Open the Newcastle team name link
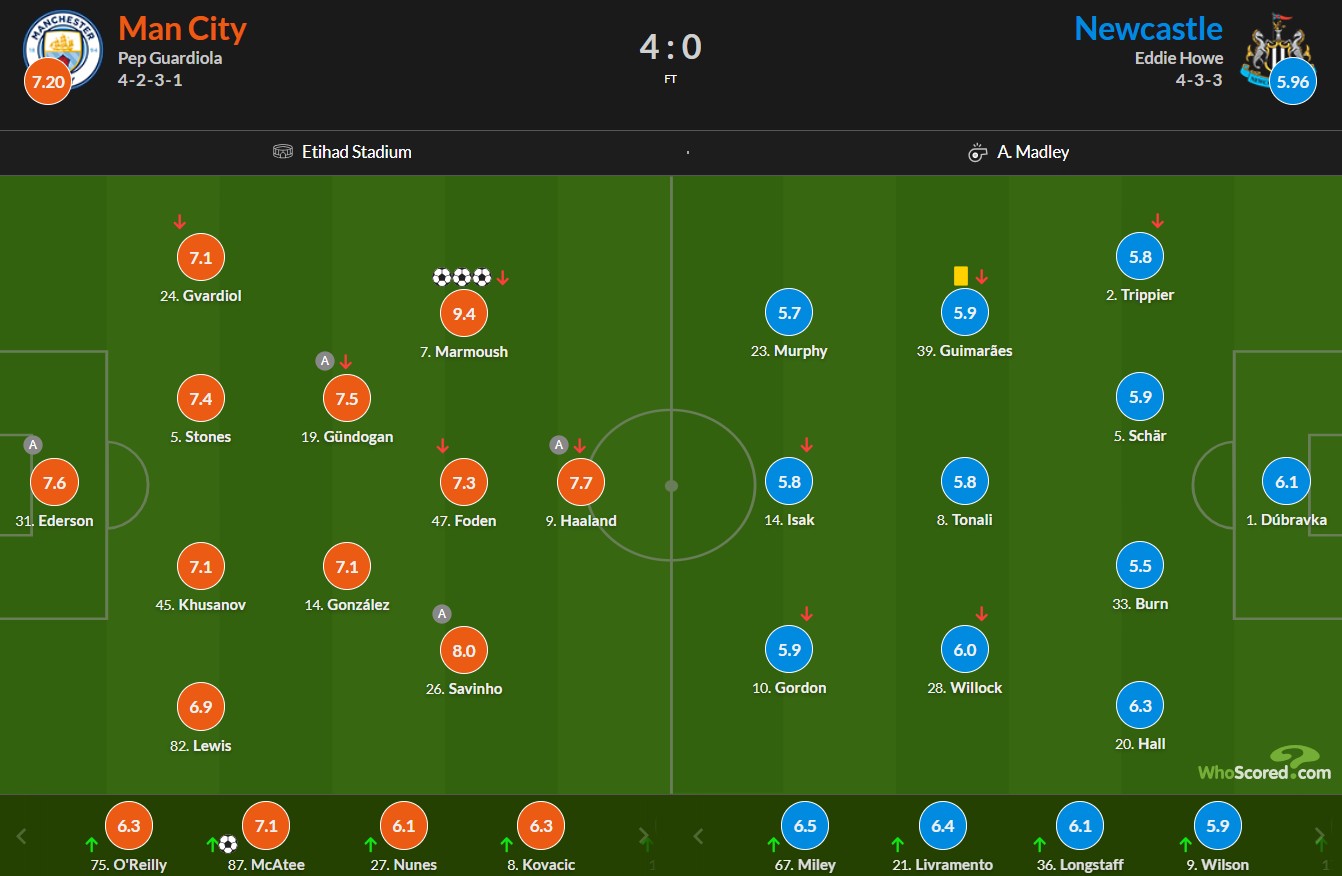Viewport: 1342px width, 876px height. (x=1149, y=28)
